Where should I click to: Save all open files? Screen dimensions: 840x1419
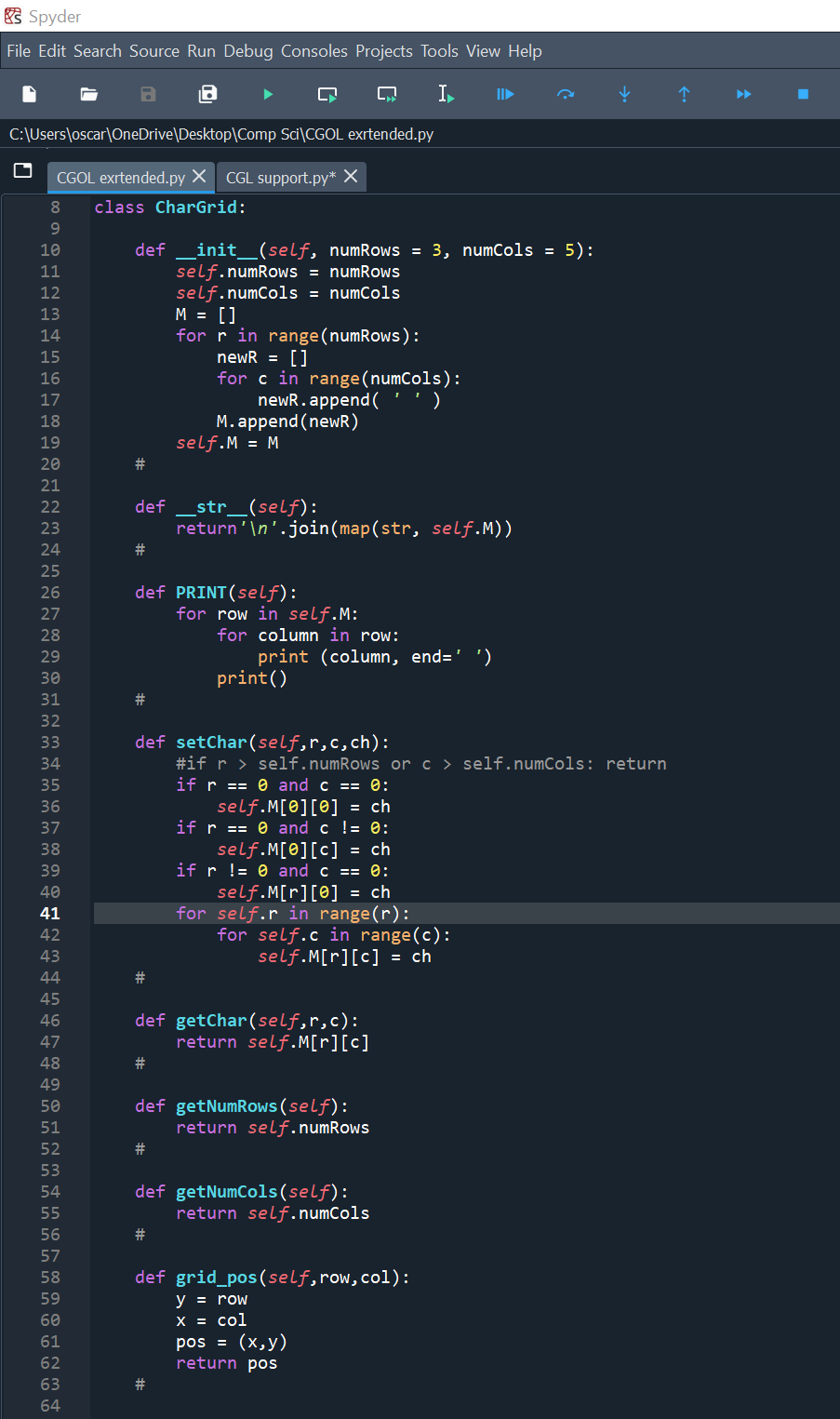[207, 94]
